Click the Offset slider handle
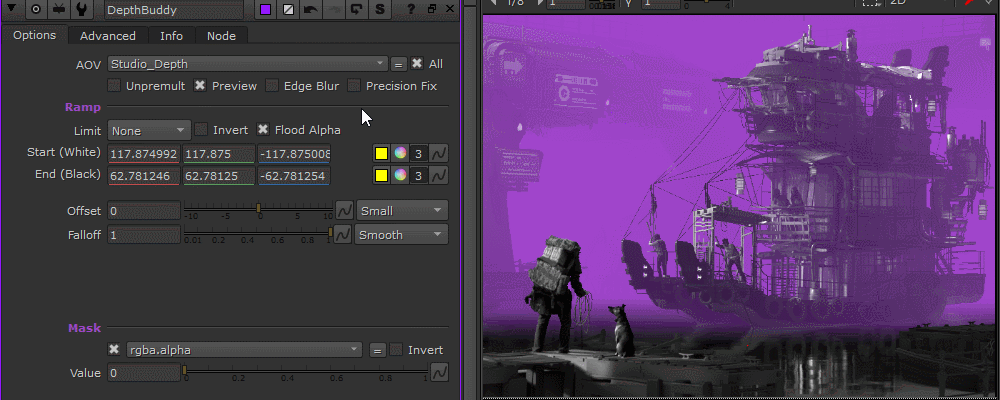This screenshot has width=1000, height=400. (x=258, y=208)
